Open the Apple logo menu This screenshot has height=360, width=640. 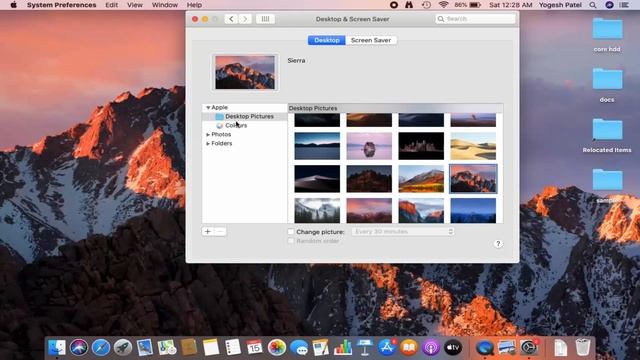(x=13, y=5)
